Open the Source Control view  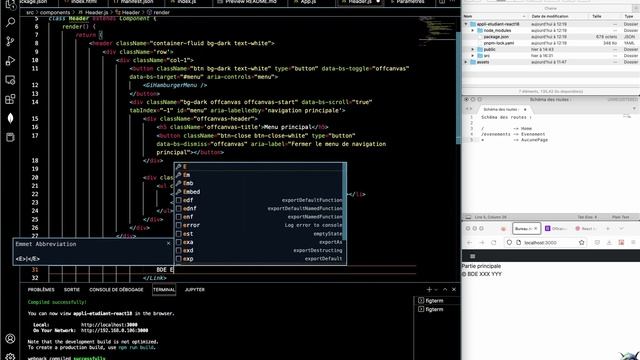tap(10, 41)
